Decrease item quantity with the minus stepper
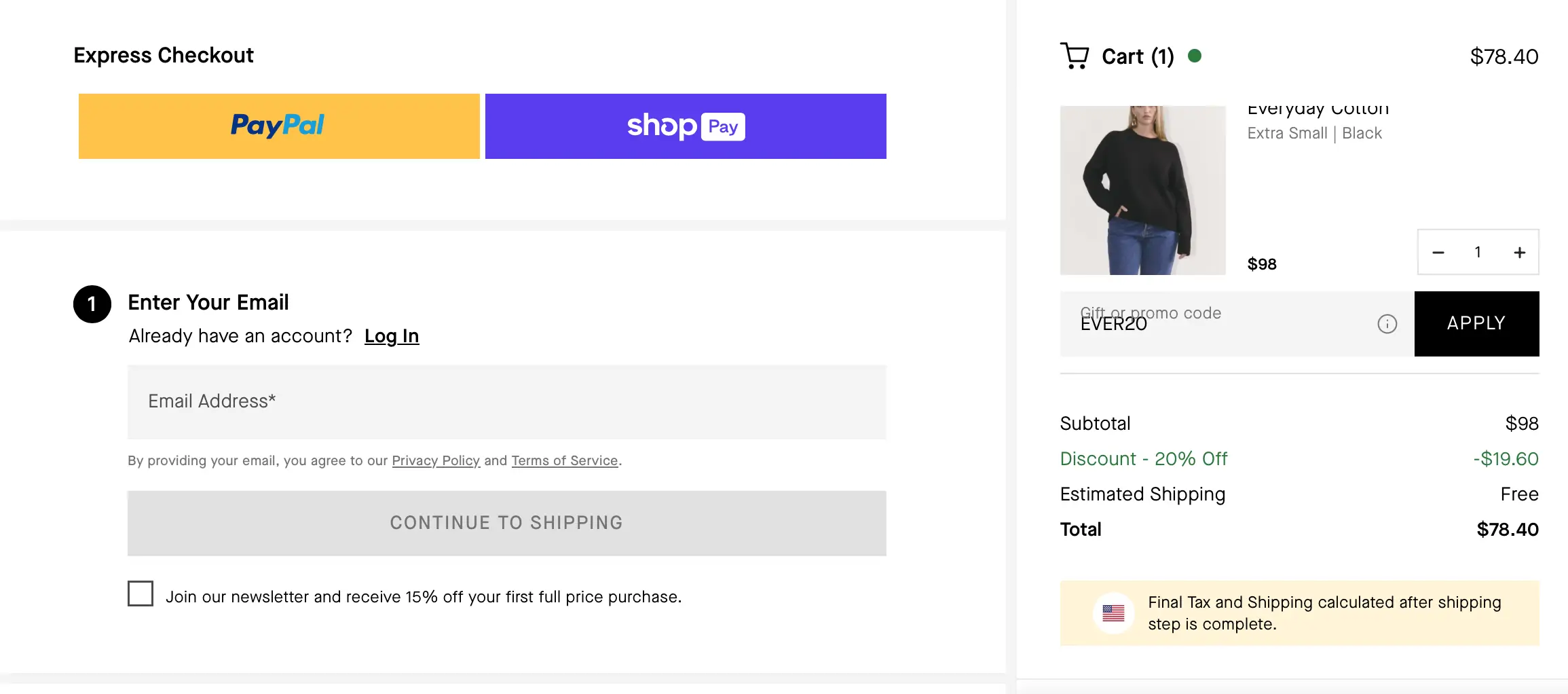This screenshot has height=694, width=1568. coord(1438,252)
